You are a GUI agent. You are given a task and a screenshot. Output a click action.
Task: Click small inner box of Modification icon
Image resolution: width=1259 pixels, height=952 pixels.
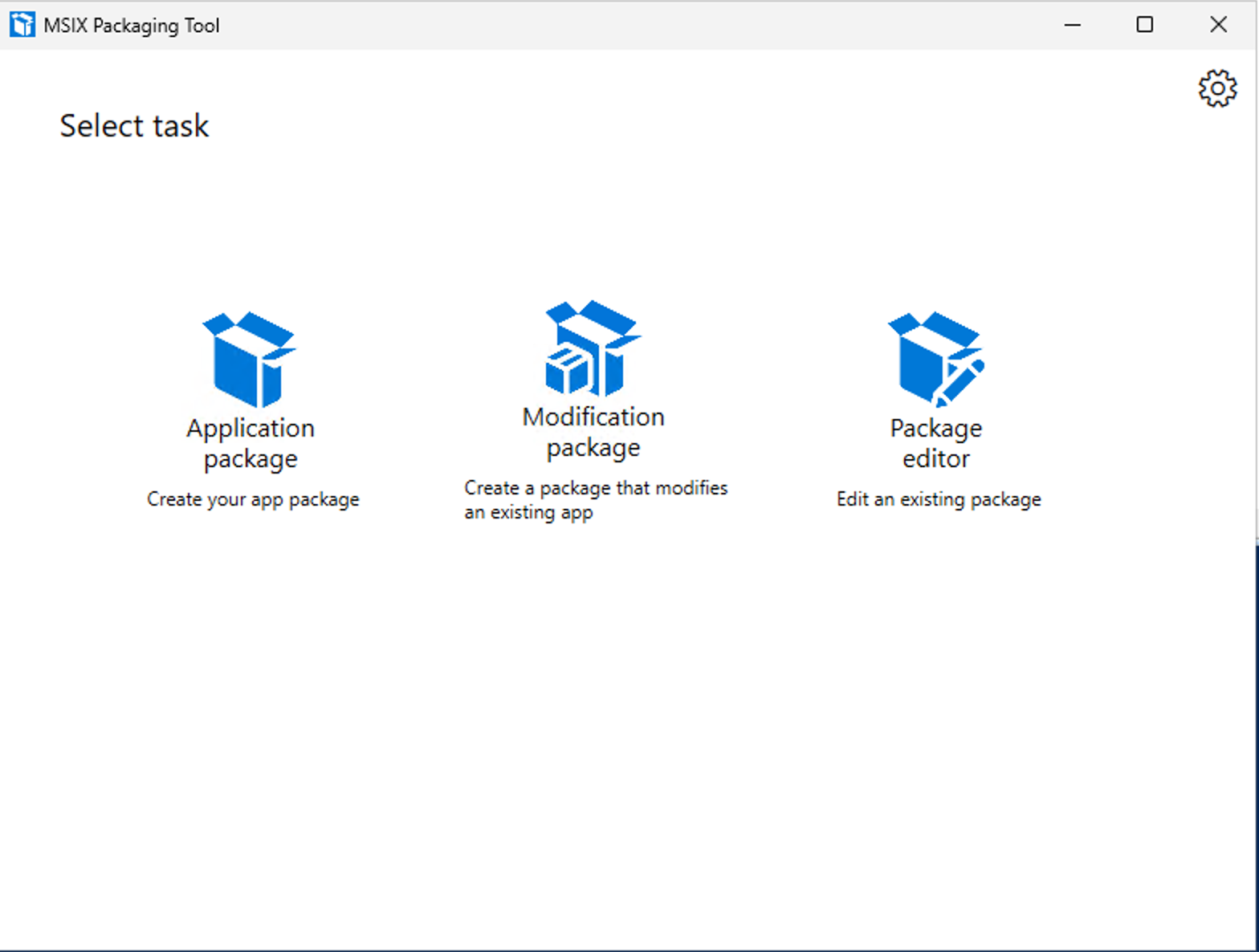(568, 371)
